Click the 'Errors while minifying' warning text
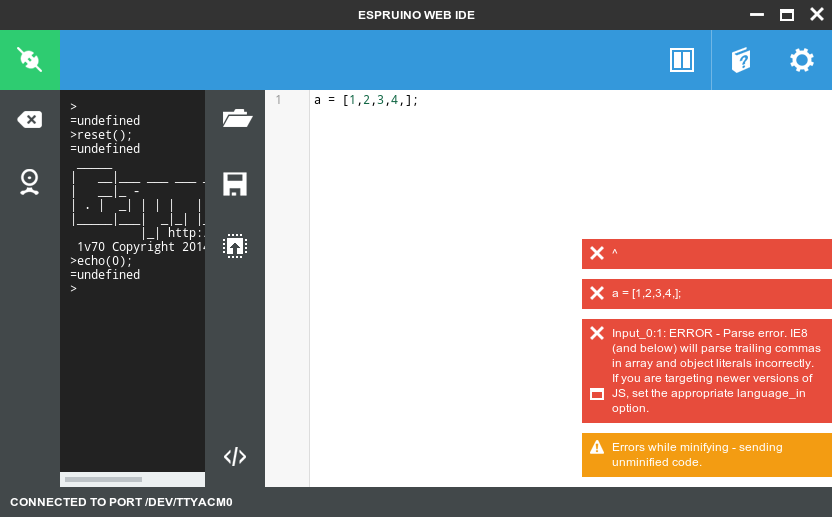This screenshot has width=832, height=517. [x=697, y=455]
